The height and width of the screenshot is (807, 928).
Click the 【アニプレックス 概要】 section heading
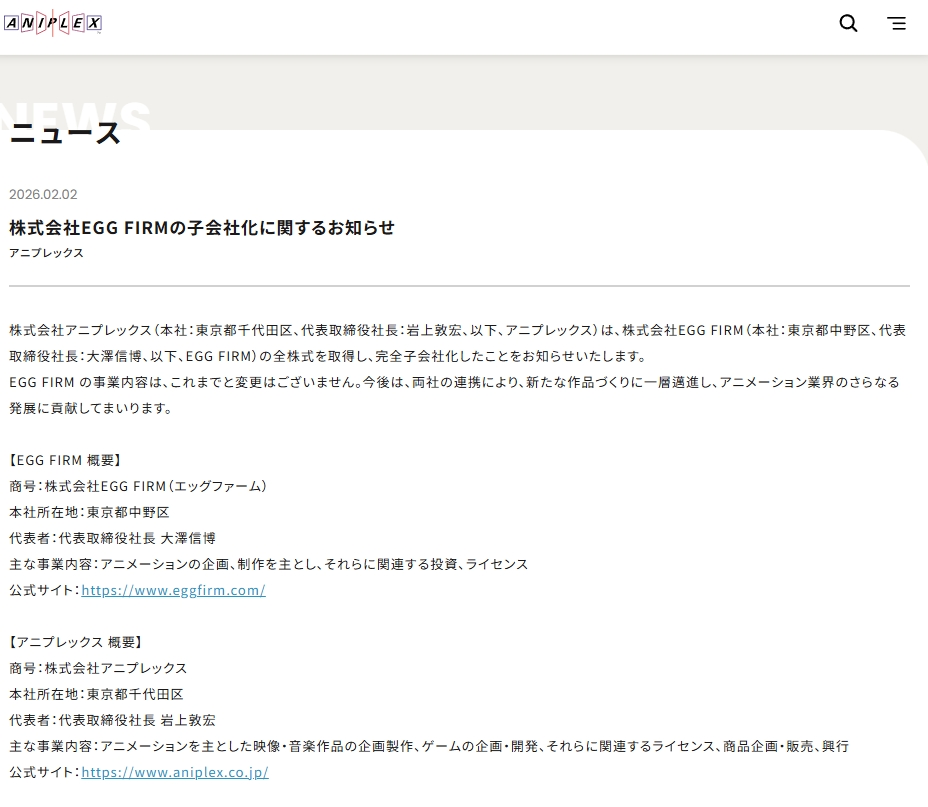pyautogui.click(x=76, y=642)
